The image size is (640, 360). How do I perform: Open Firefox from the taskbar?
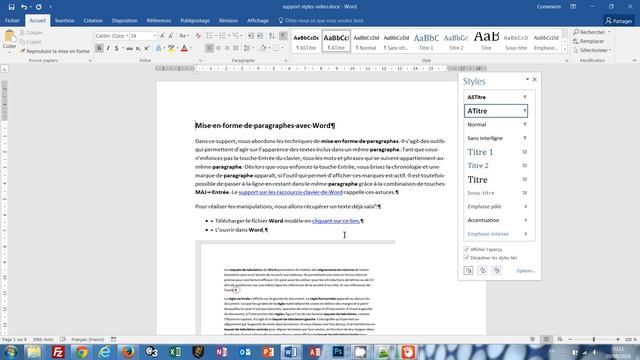coord(128,352)
